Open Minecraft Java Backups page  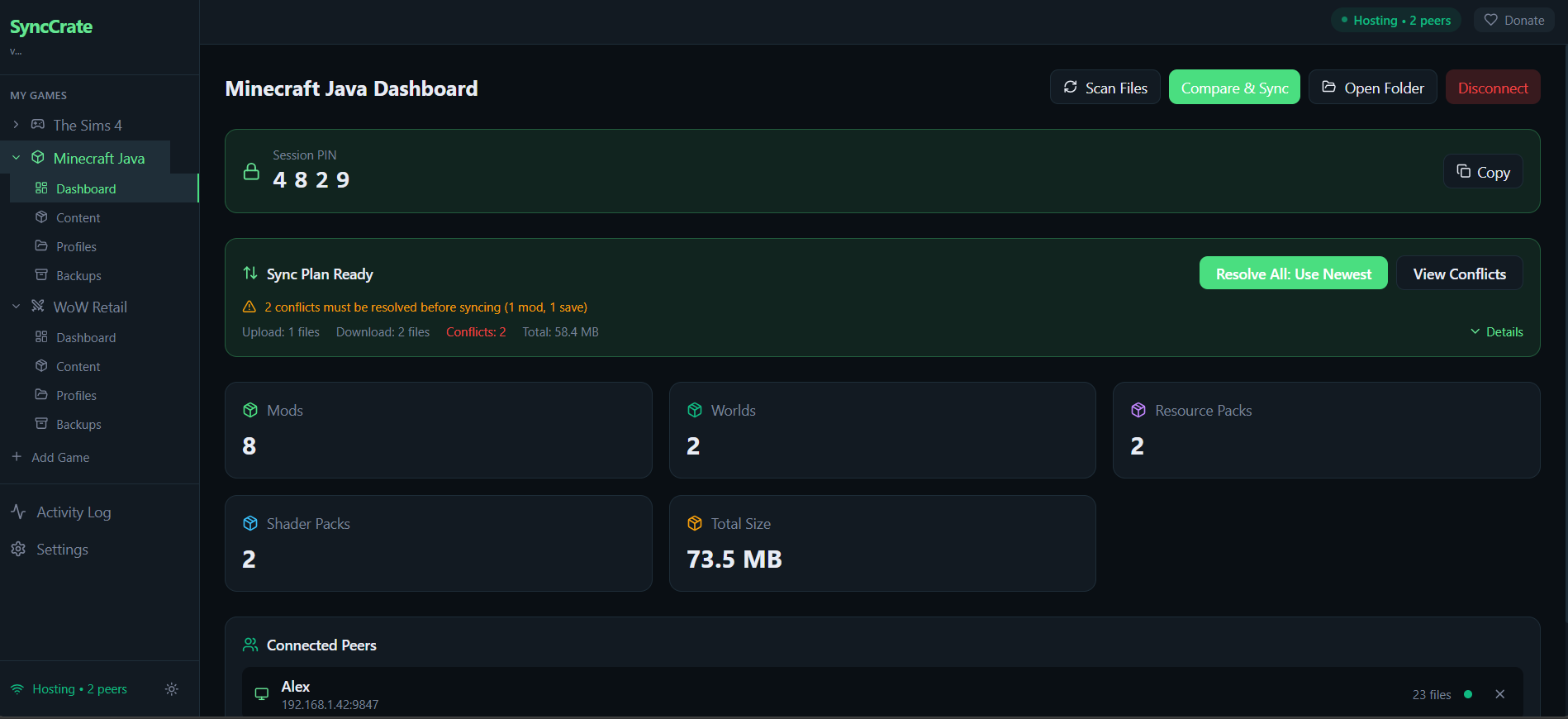pos(78,276)
